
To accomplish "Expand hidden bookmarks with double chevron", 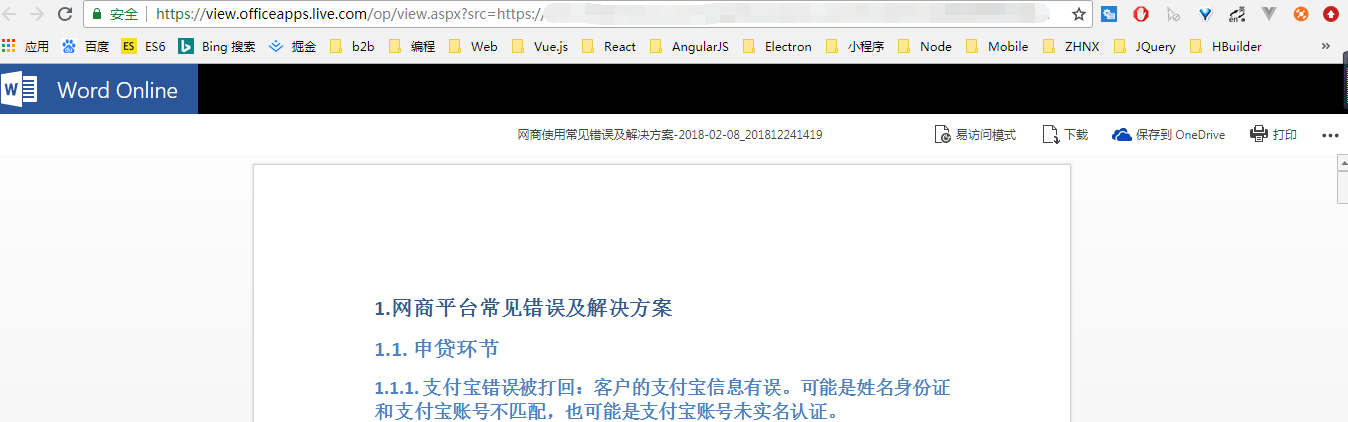I will pyautogui.click(x=1326, y=46).
